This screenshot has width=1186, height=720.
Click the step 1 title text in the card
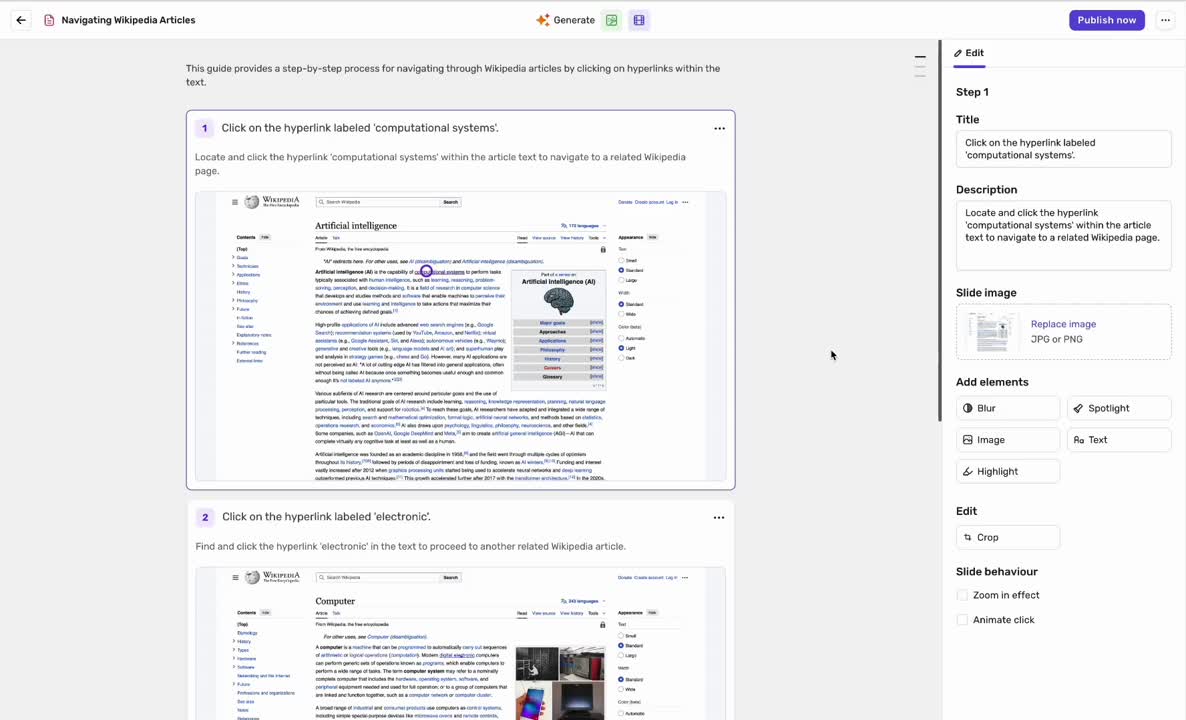pos(360,128)
